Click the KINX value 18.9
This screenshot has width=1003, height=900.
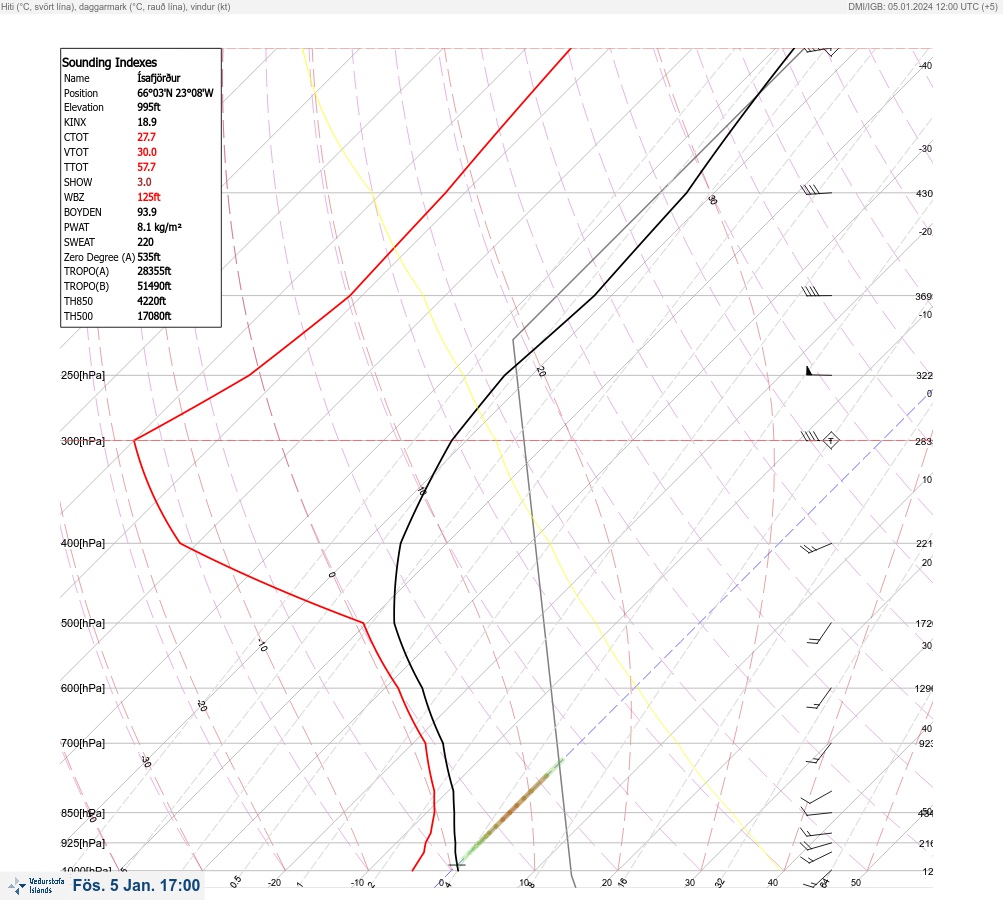147,122
